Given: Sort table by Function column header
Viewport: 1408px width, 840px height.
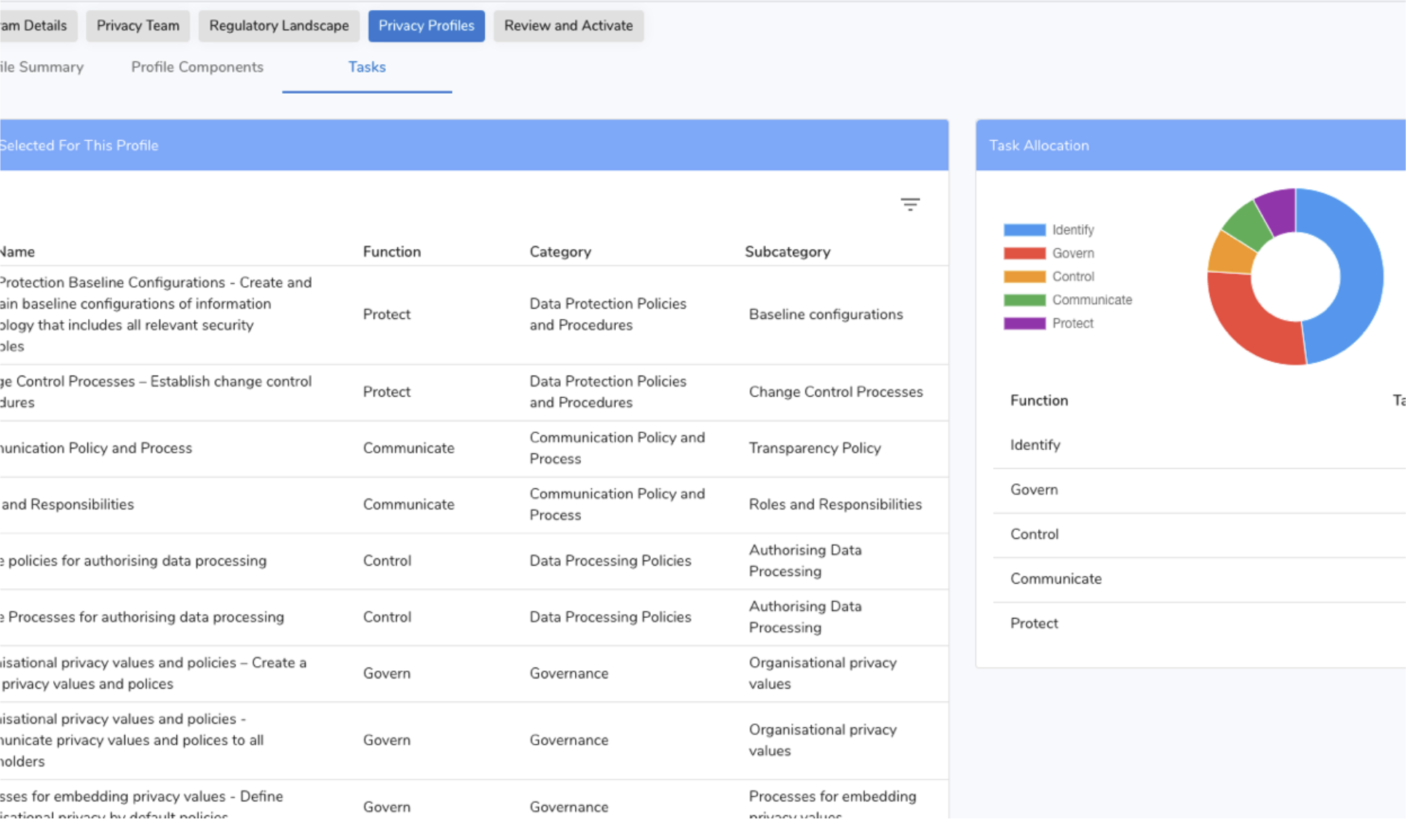Looking at the screenshot, I should (x=392, y=252).
